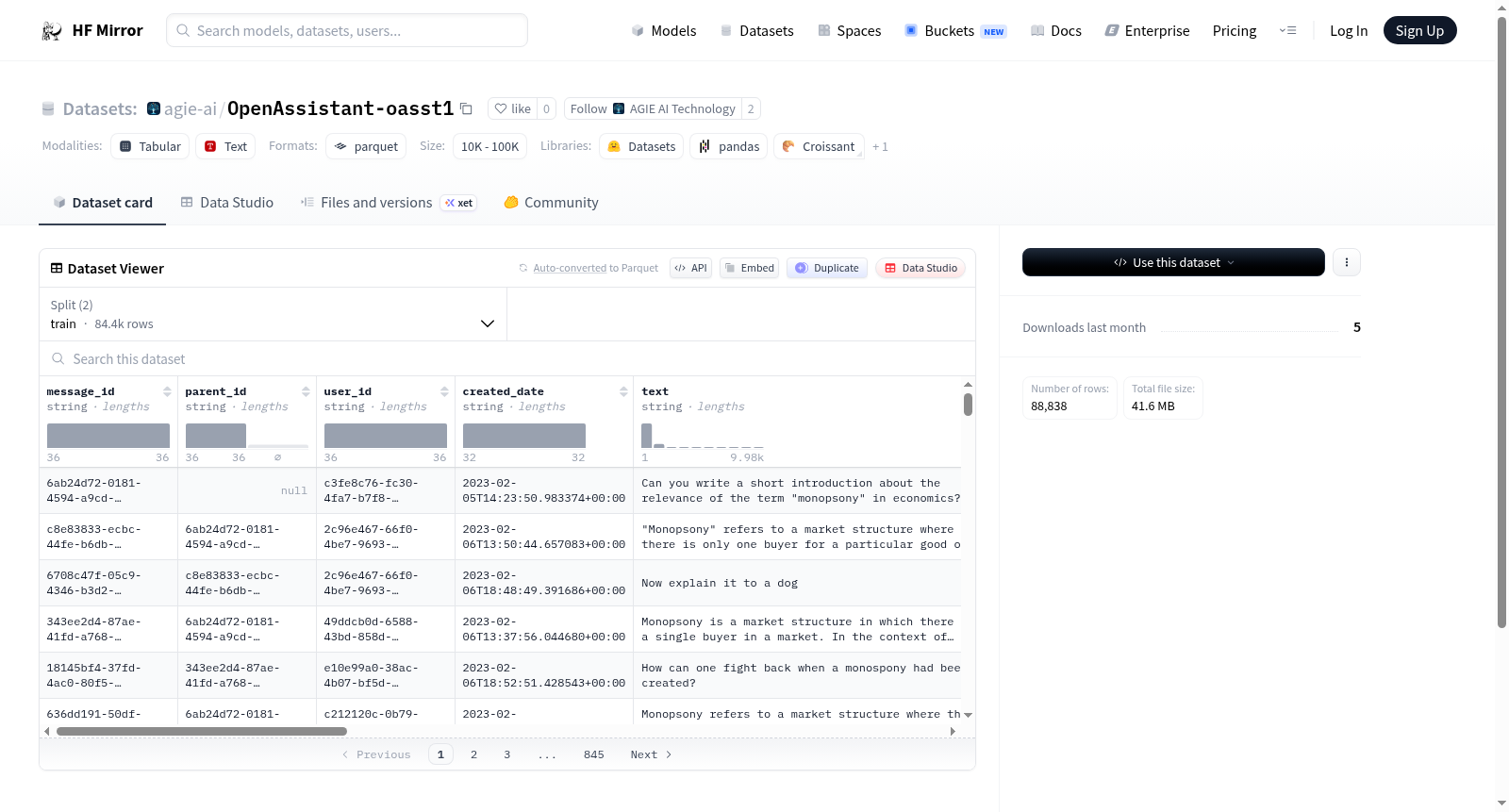Viewport: 1509px width, 812px height.
Task: Open the more options kebab menu
Action: click(1347, 262)
